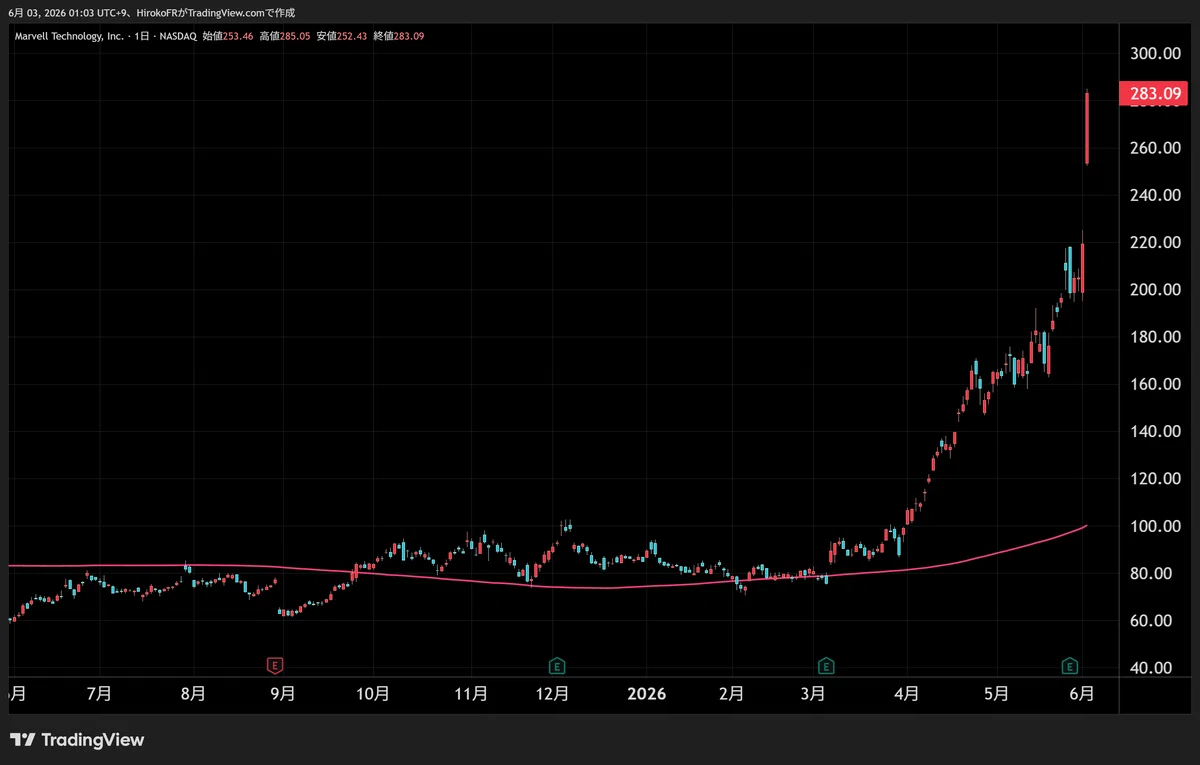Click the 120.00 price axis label
Image resolution: width=1200 pixels, height=765 pixels.
pos(1156,479)
